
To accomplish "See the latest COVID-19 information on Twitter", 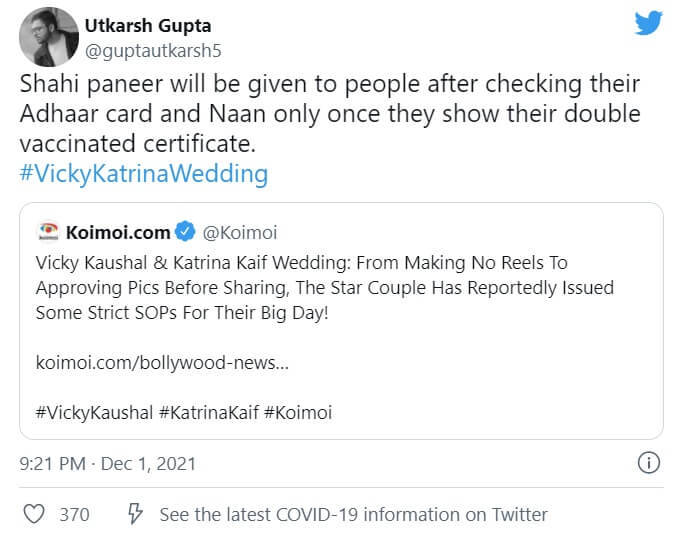I will (353, 515).
